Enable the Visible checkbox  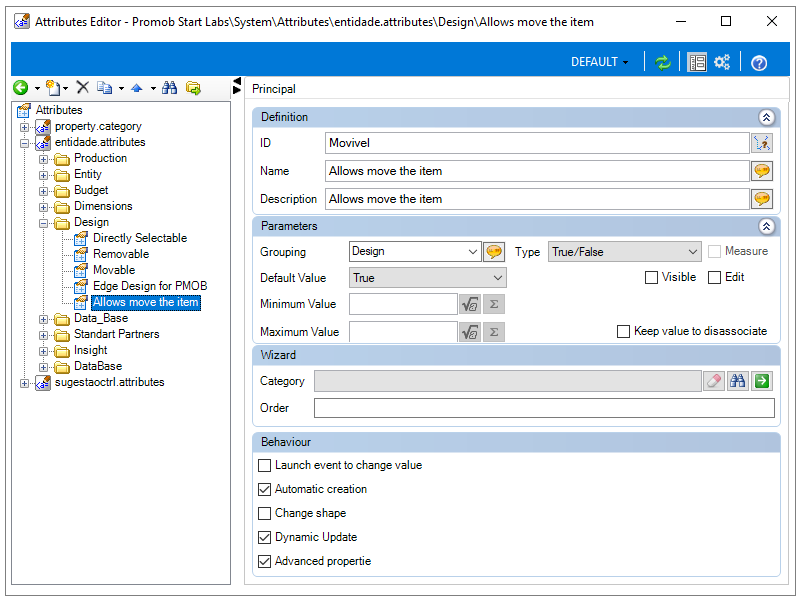tap(651, 277)
